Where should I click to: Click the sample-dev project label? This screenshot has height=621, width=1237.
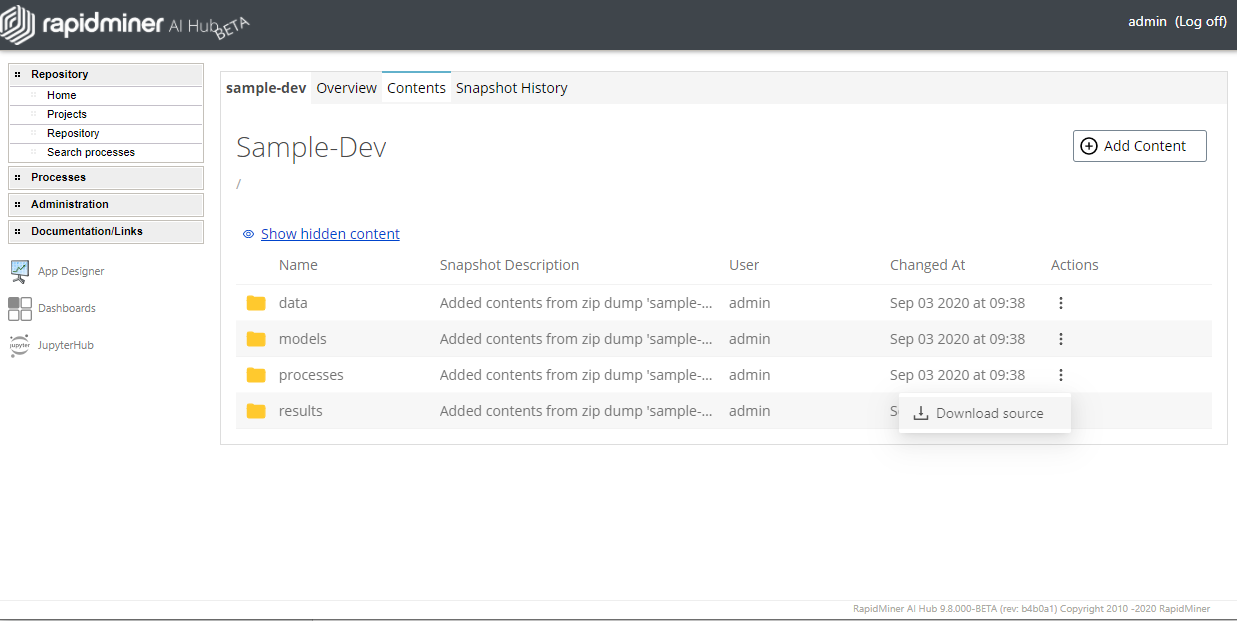(266, 88)
